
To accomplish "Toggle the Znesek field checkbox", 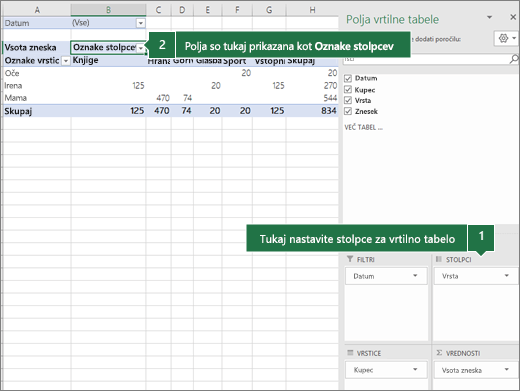I will point(348,111).
